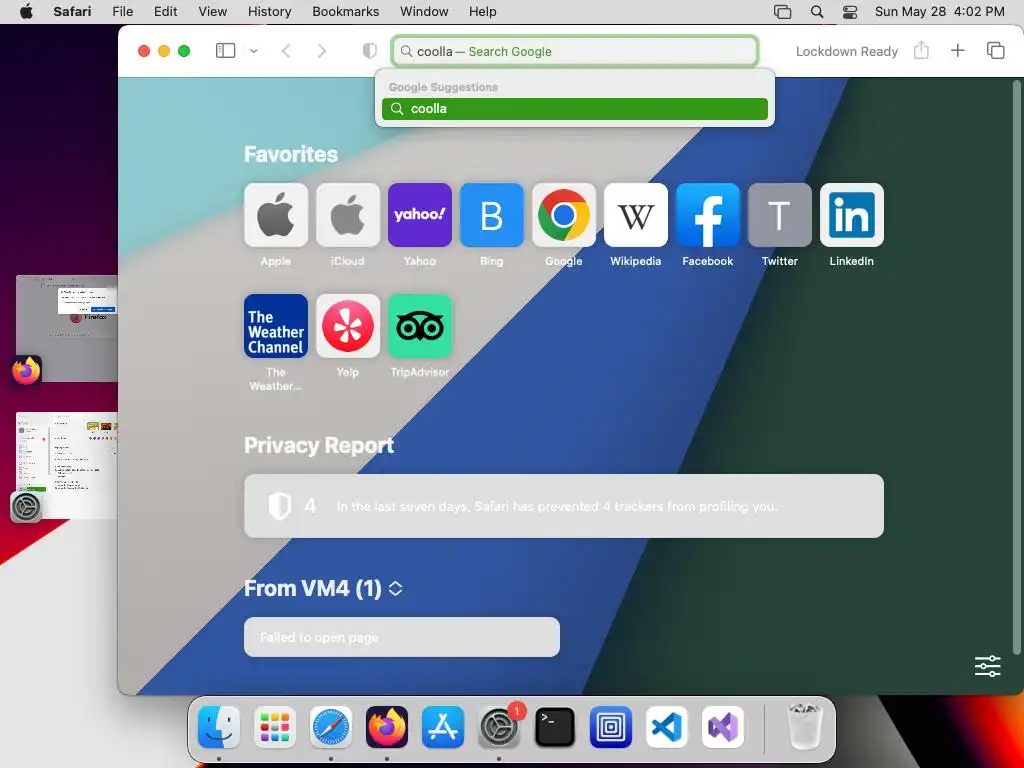Open Terminal from the Dock
The width and height of the screenshot is (1024, 768).
coord(554,727)
